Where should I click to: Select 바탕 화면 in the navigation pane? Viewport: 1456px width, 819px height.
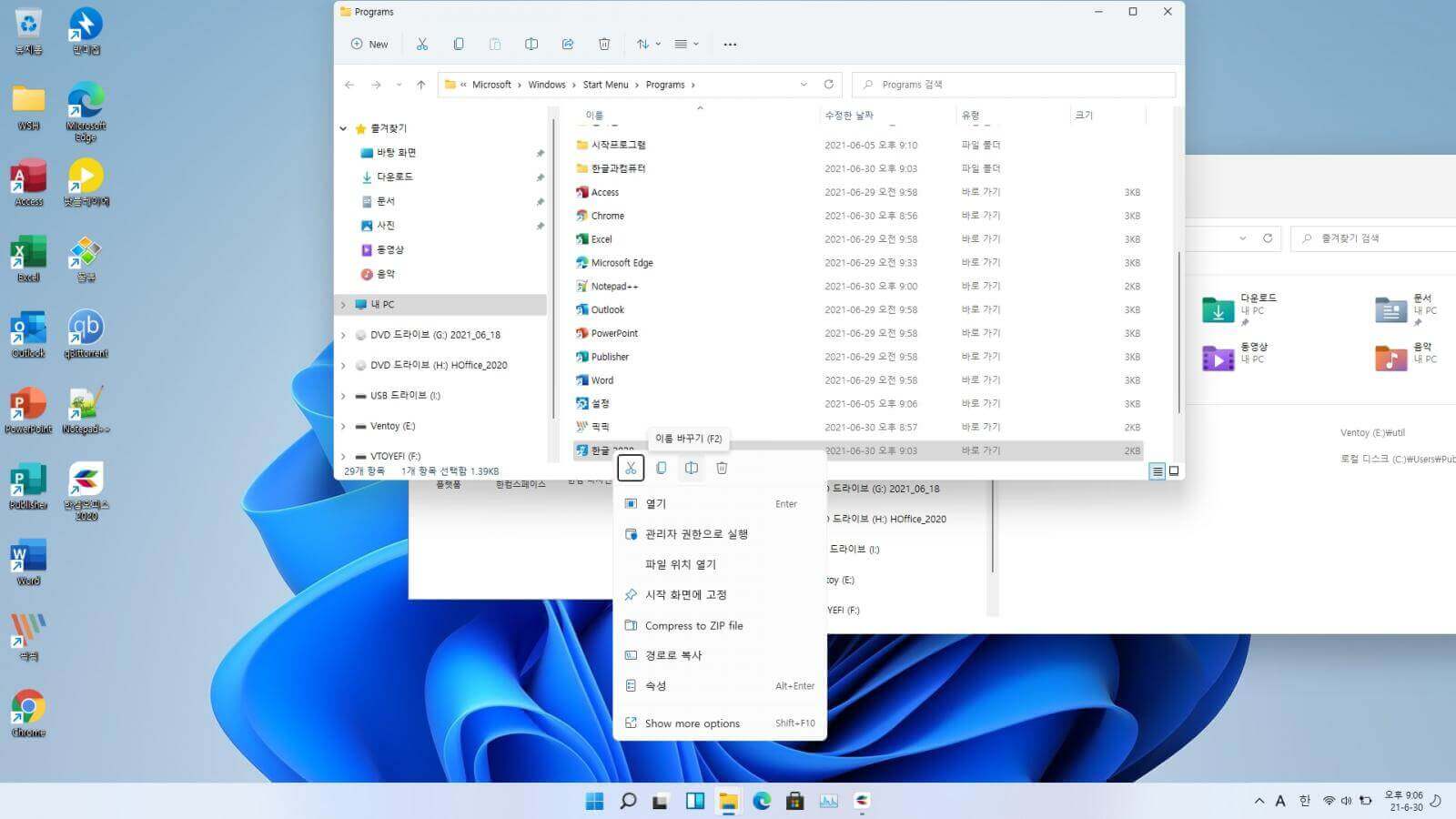click(396, 153)
